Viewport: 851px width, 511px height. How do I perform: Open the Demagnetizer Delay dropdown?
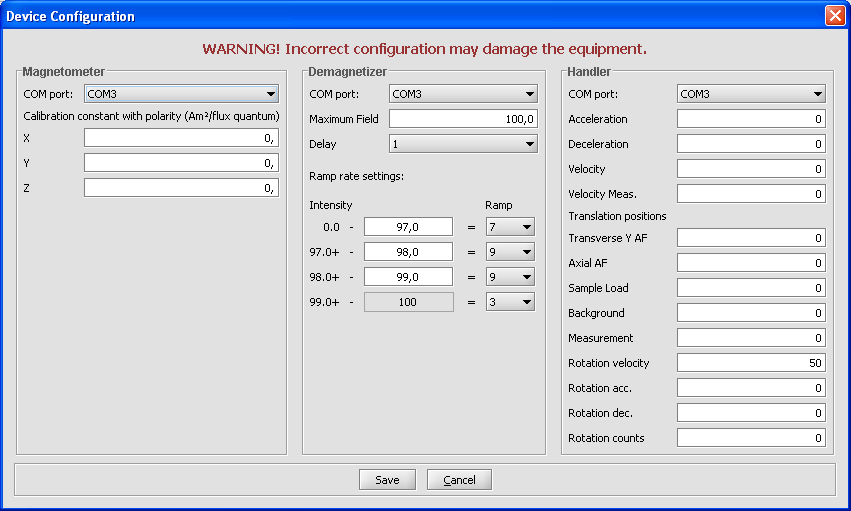pyautogui.click(x=463, y=144)
